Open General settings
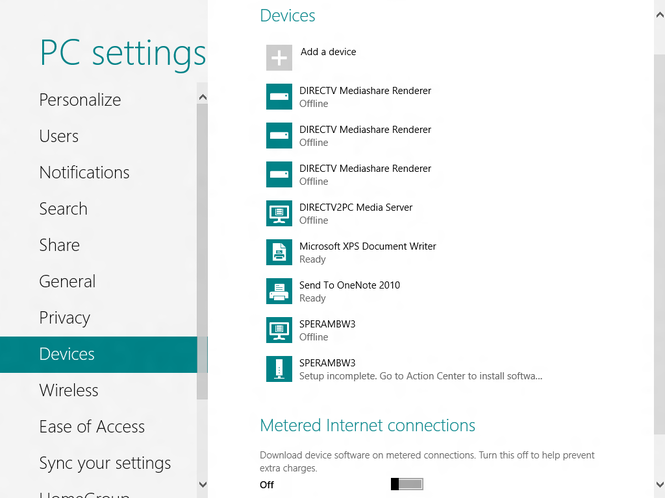 (67, 281)
